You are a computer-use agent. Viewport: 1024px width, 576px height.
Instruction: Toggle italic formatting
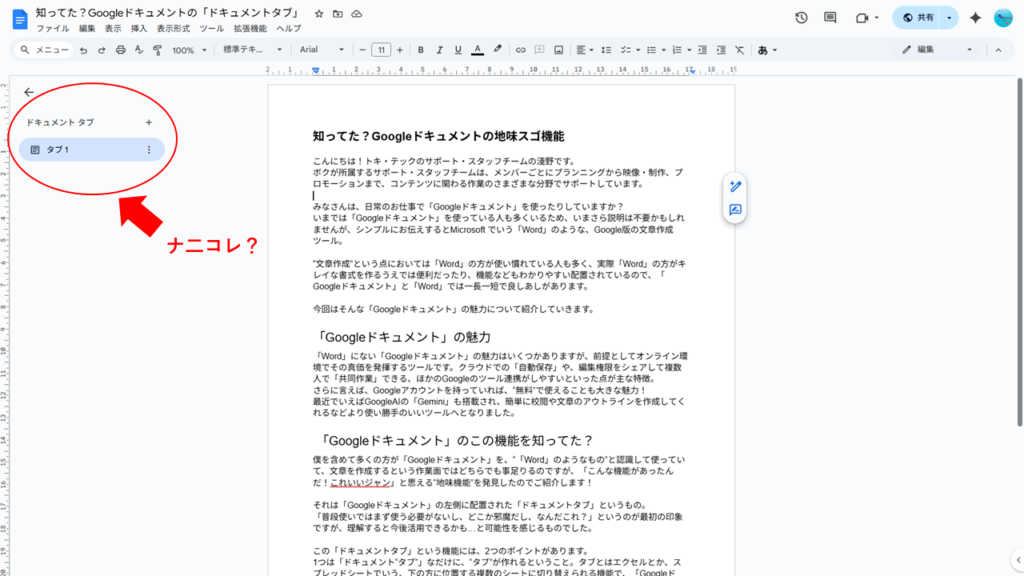tap(439, 49)
